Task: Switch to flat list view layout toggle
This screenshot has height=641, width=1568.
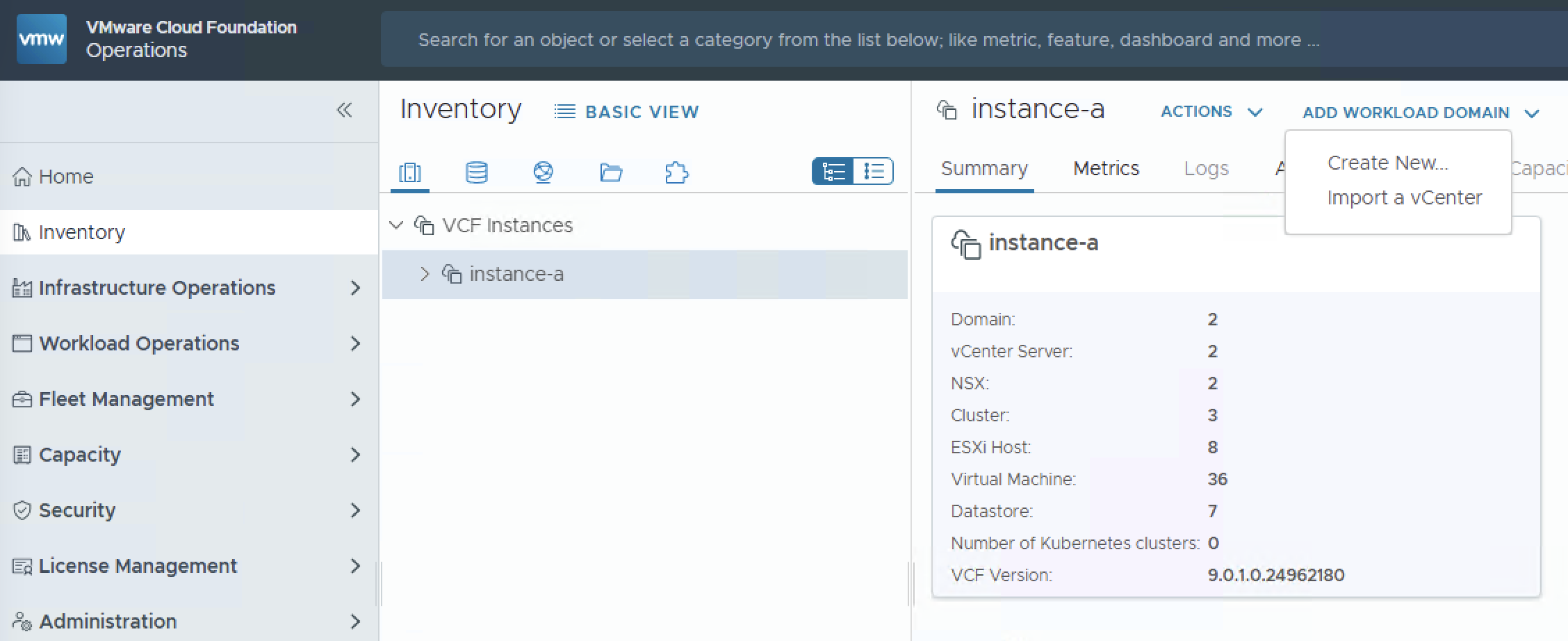Action: 874,171
